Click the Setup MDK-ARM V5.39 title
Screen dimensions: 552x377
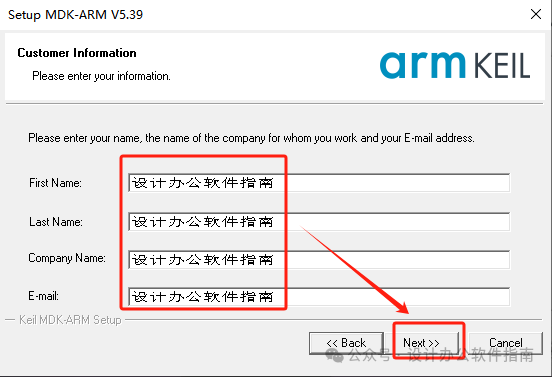(75, 15)
